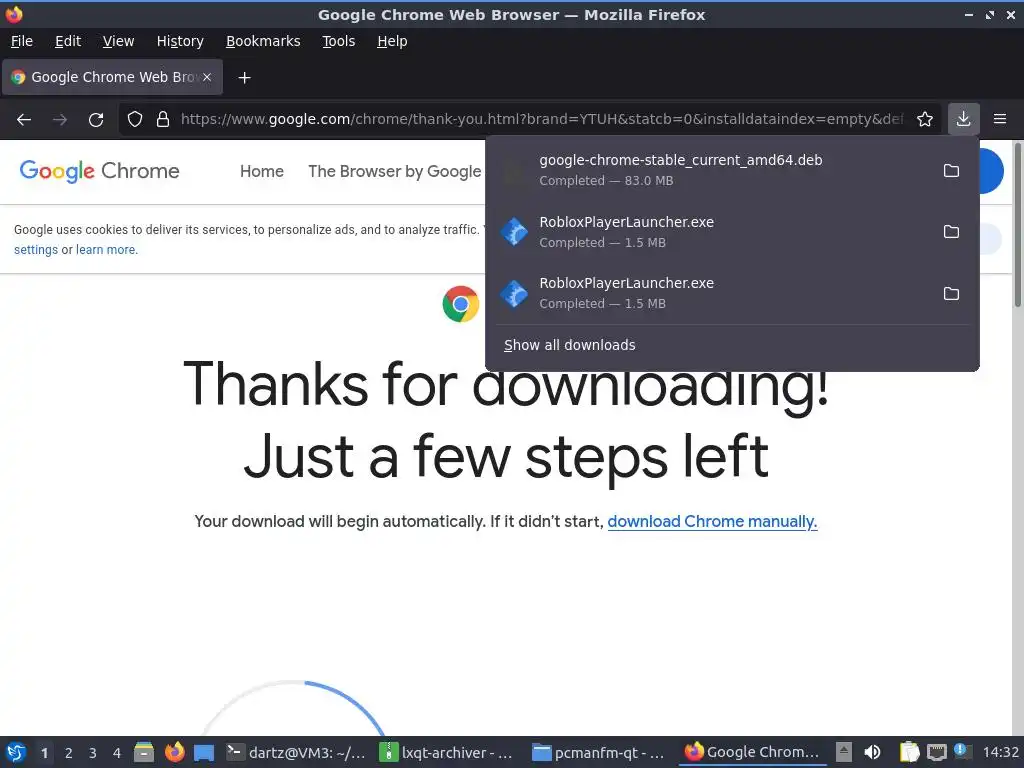Switch to virtual desktop 4
1024x768 pixels.
coord(117,753)
